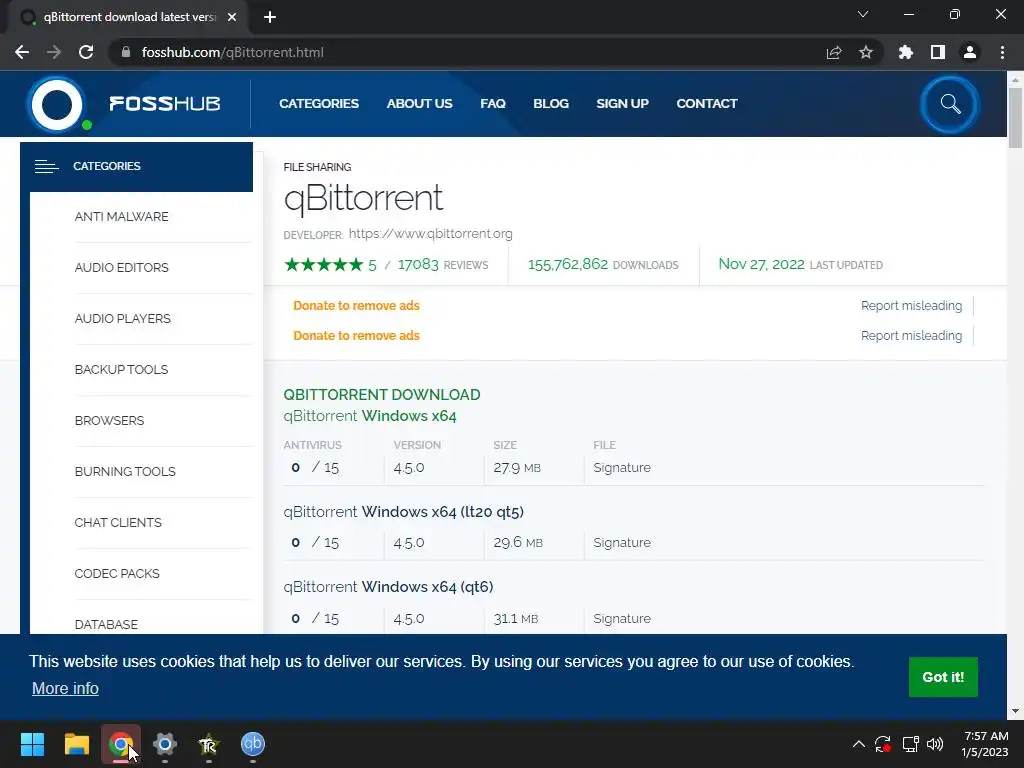The image size is (1024, 768).
Task: Open FAQ in the top navigation
Action: click(493, 104)
